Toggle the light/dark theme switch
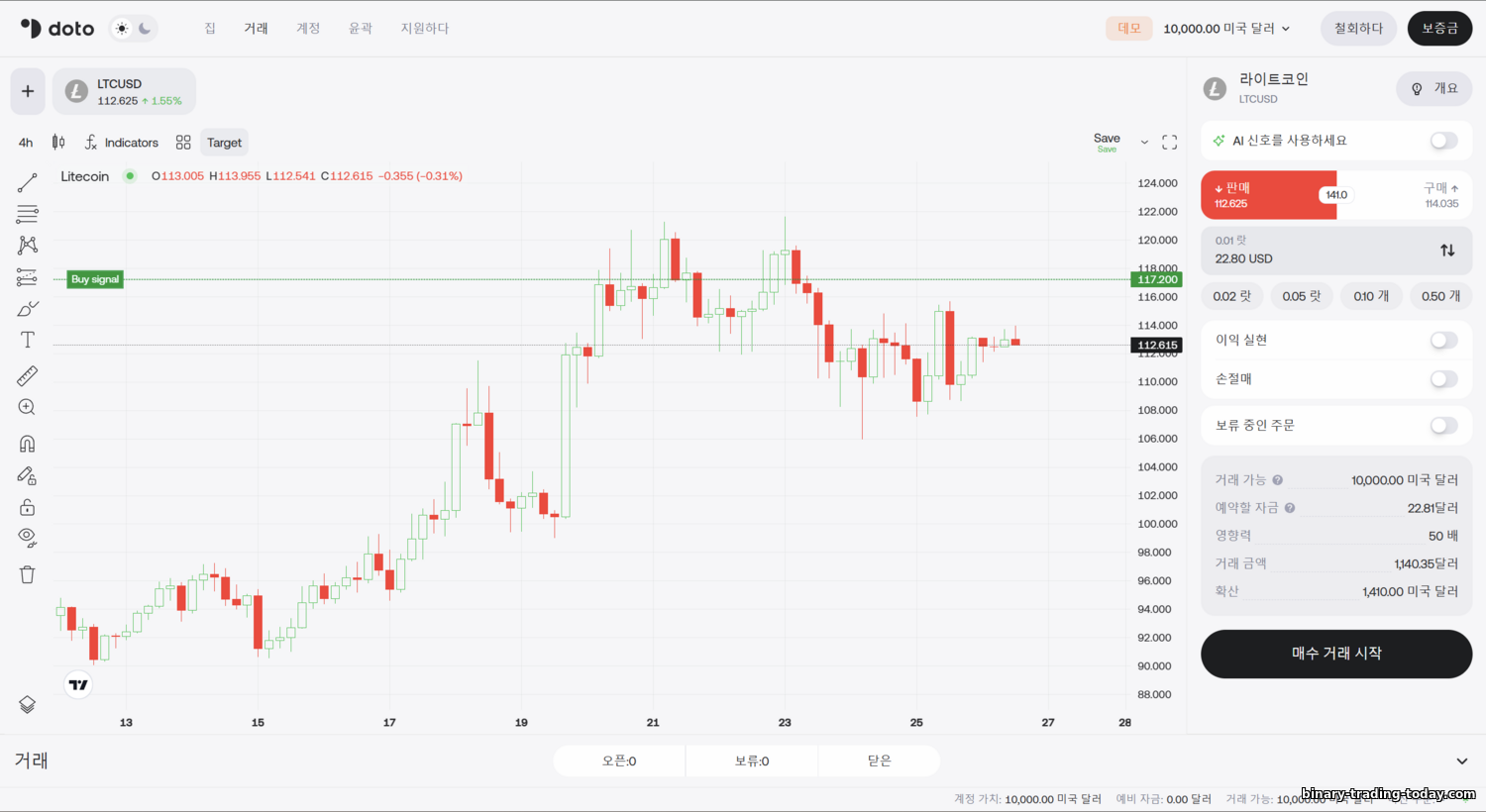Viewport: 1486px width, 812px height. [x=134, y=29]
